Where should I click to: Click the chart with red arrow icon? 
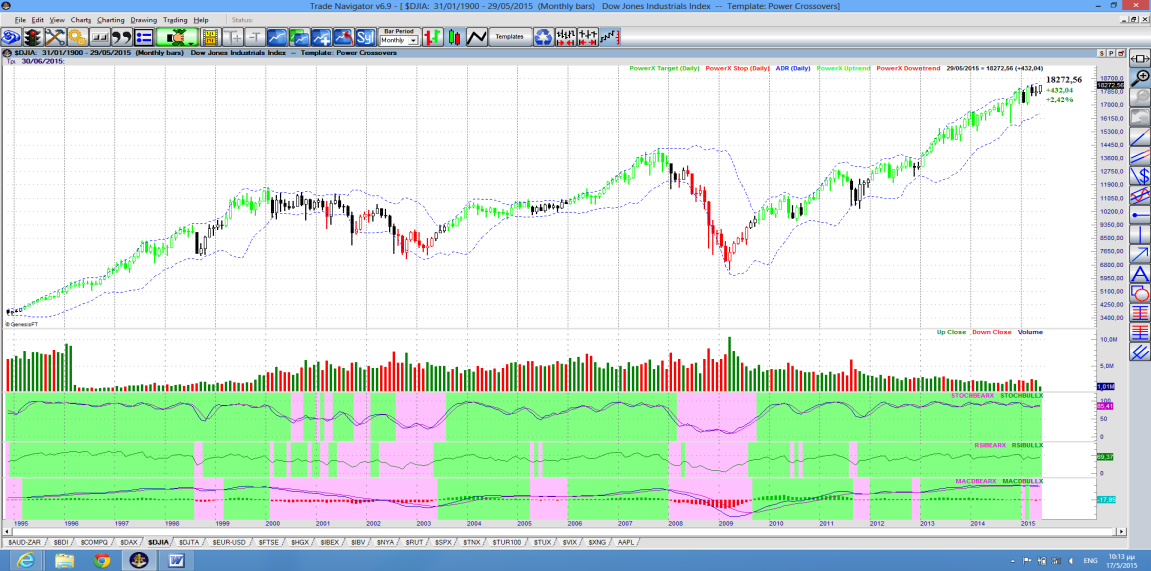(x=344, y=37)
